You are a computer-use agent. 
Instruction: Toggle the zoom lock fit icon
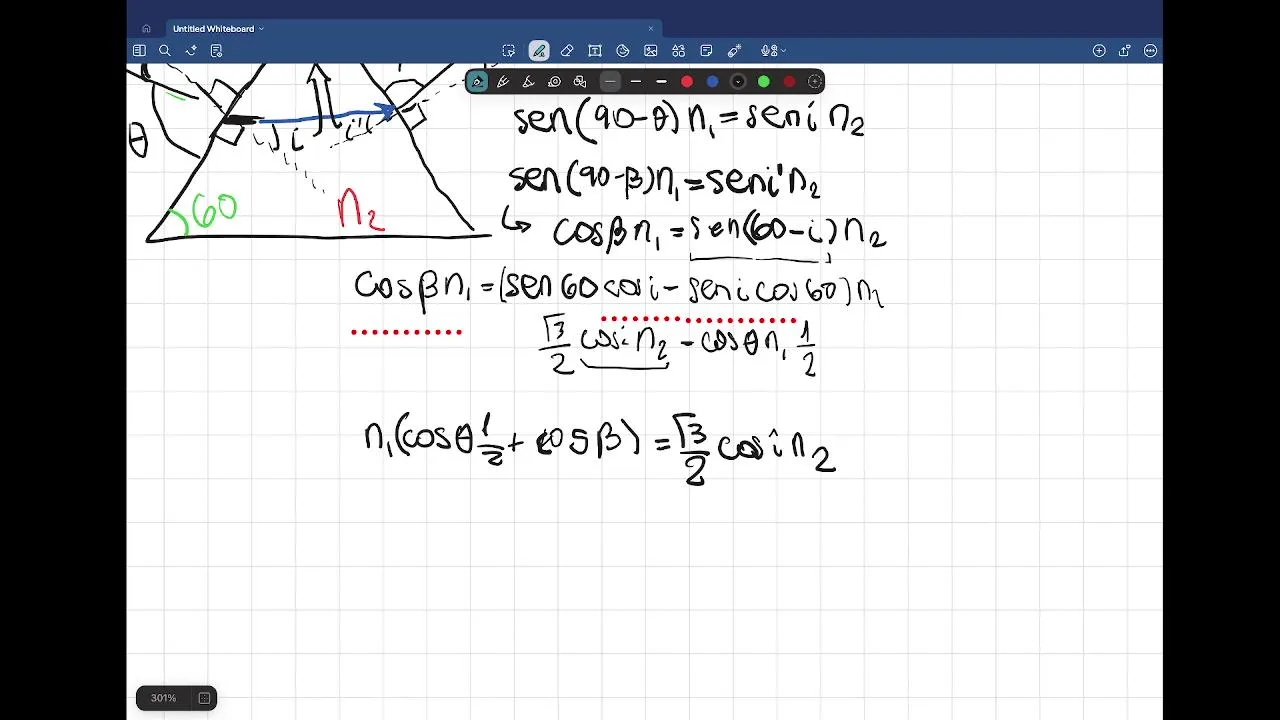coord(204,698)
